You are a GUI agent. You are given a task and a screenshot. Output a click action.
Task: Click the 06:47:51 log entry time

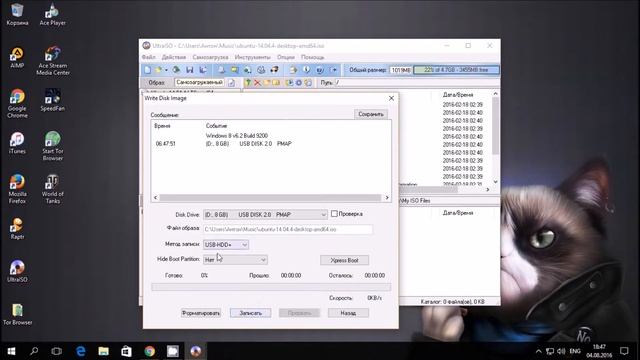(x=165, y=144)
